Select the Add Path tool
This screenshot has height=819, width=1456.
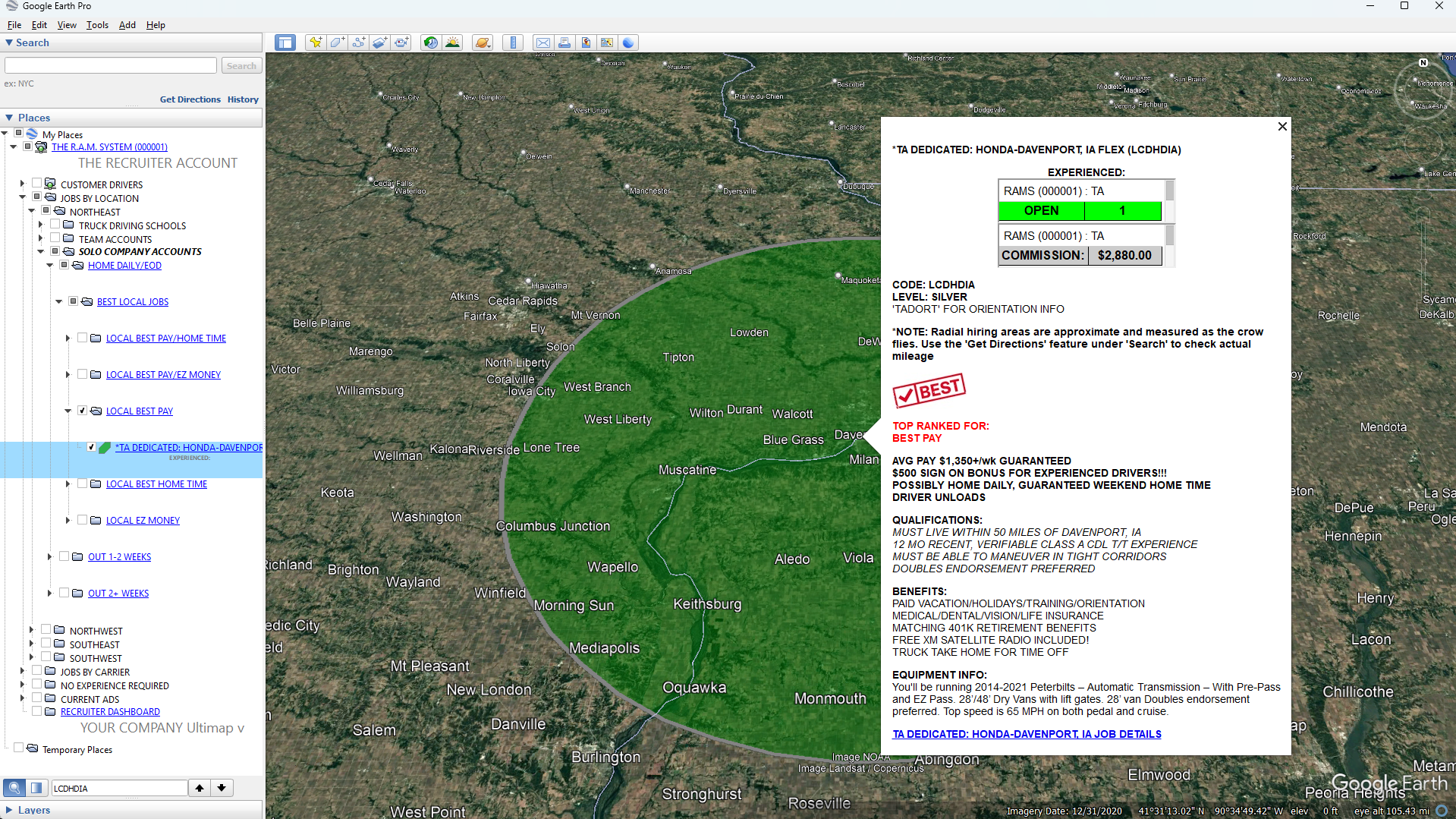click(x=358, y=43)
